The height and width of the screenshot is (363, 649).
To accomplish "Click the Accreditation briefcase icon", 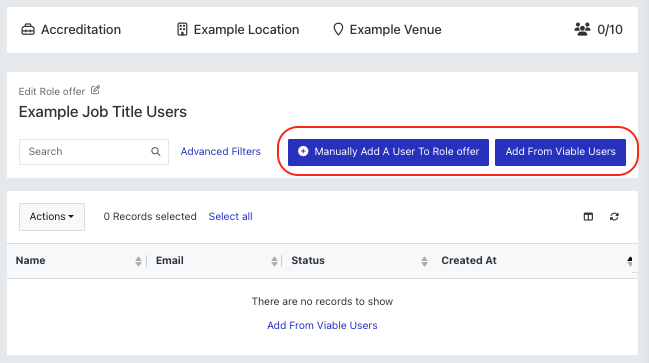I will pyautogui.click(x=28, y=29).
